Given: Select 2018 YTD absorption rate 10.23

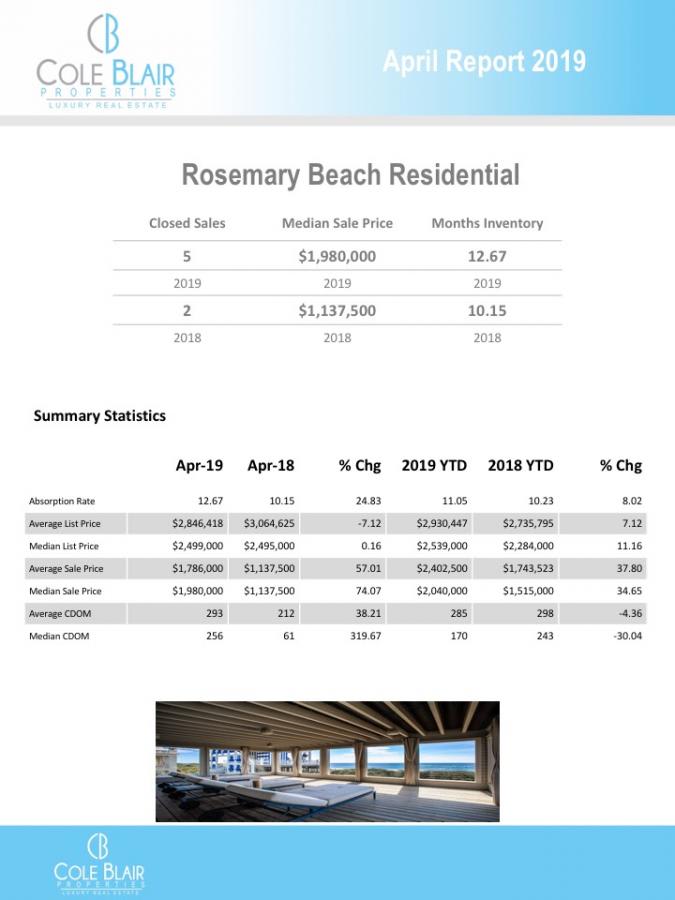Looking at the screenshot, I should click(541, 501).
